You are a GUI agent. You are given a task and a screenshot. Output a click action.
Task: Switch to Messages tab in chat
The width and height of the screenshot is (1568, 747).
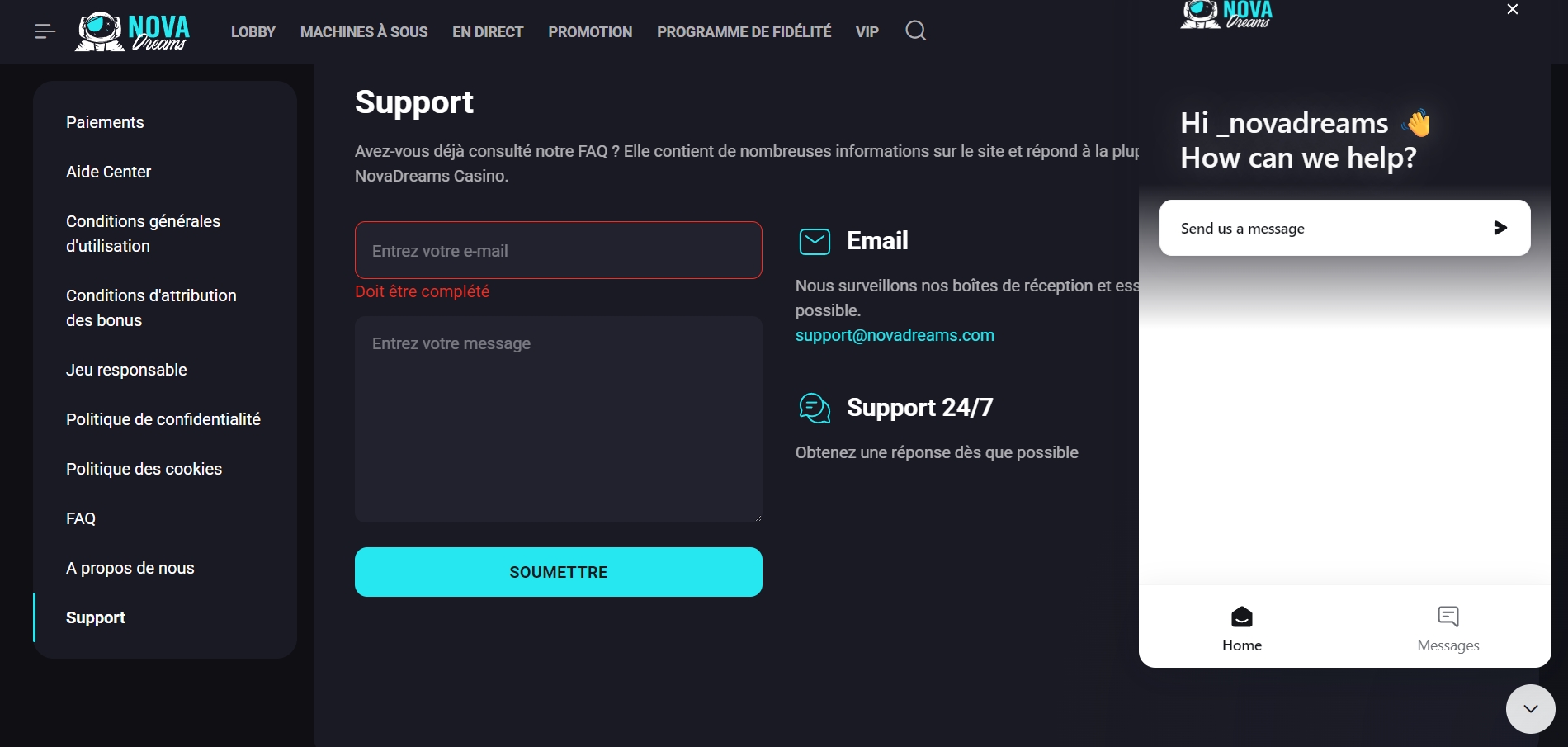pos(1448,628)
